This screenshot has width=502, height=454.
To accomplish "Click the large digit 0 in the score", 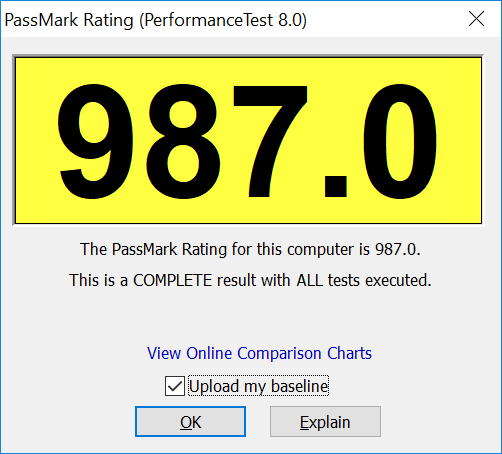I will pyautogui.click(x=399, y=141).
